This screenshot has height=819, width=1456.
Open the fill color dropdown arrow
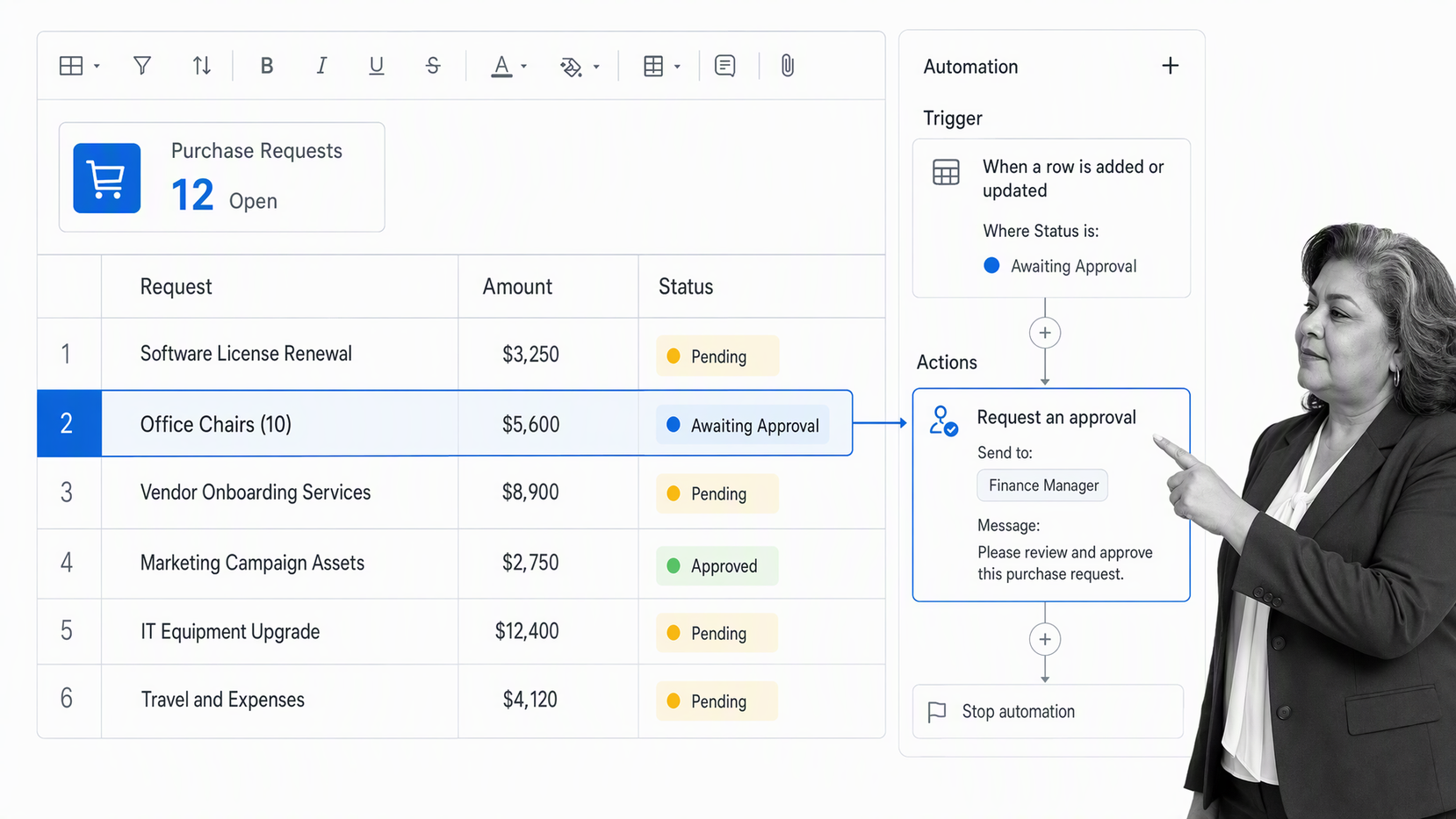(x=596, y=67)
